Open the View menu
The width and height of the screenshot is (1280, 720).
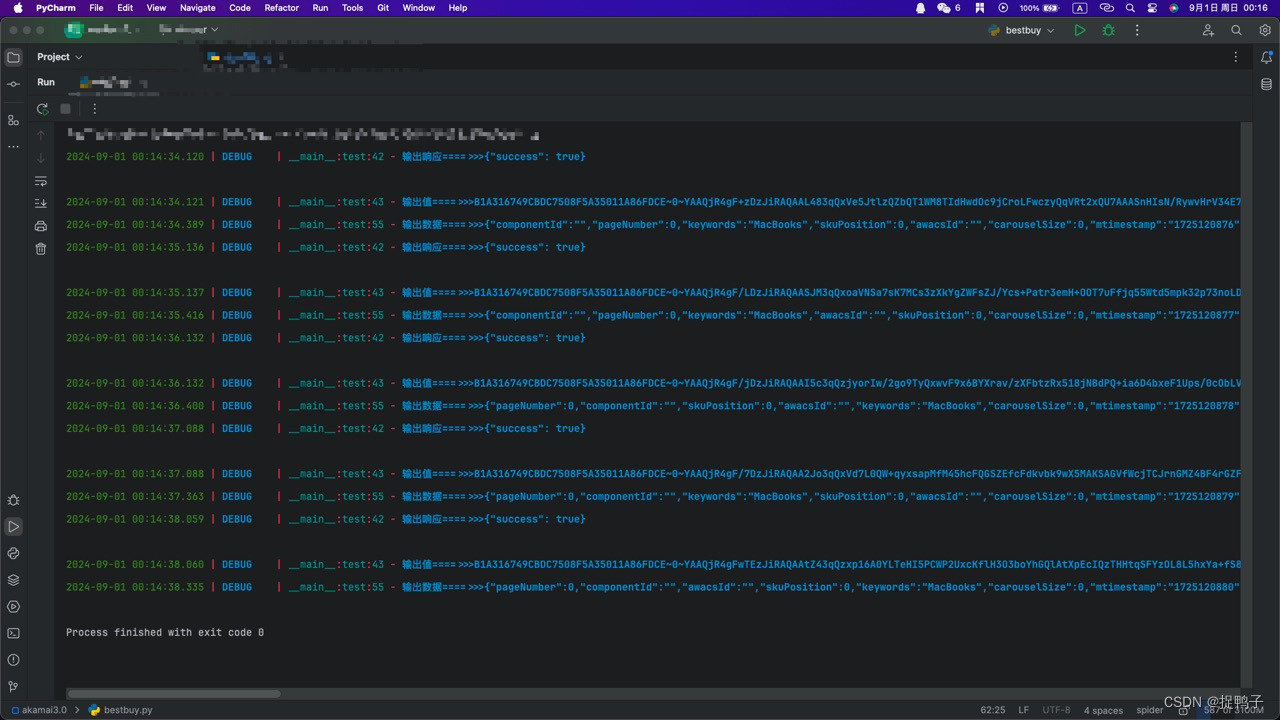click(x=157, y=7)
